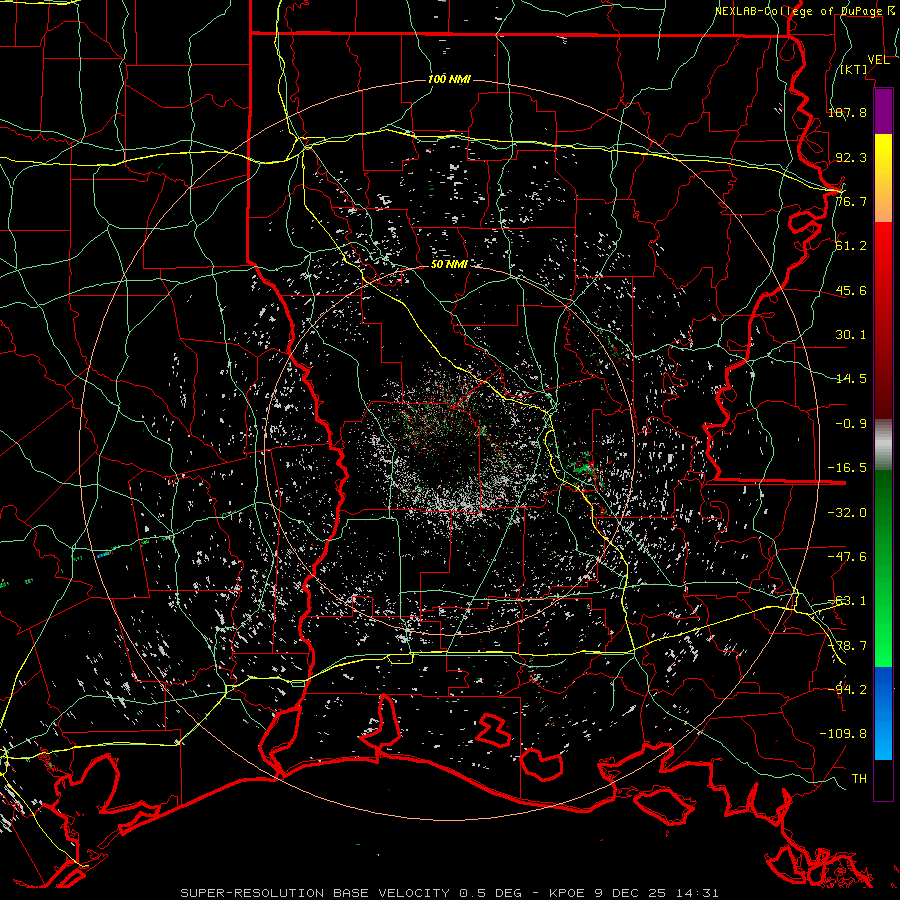Viewport: 900px width, 900px height.
Task: Click the 100 NMI range ring label
Action: coord(449,79)
